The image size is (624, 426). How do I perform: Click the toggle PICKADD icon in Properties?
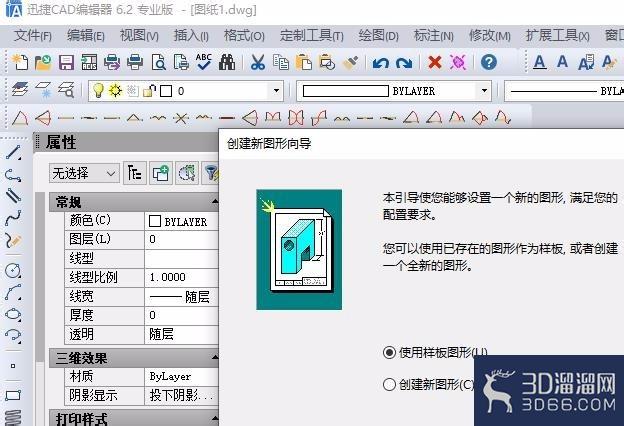[x=161, y=173]
